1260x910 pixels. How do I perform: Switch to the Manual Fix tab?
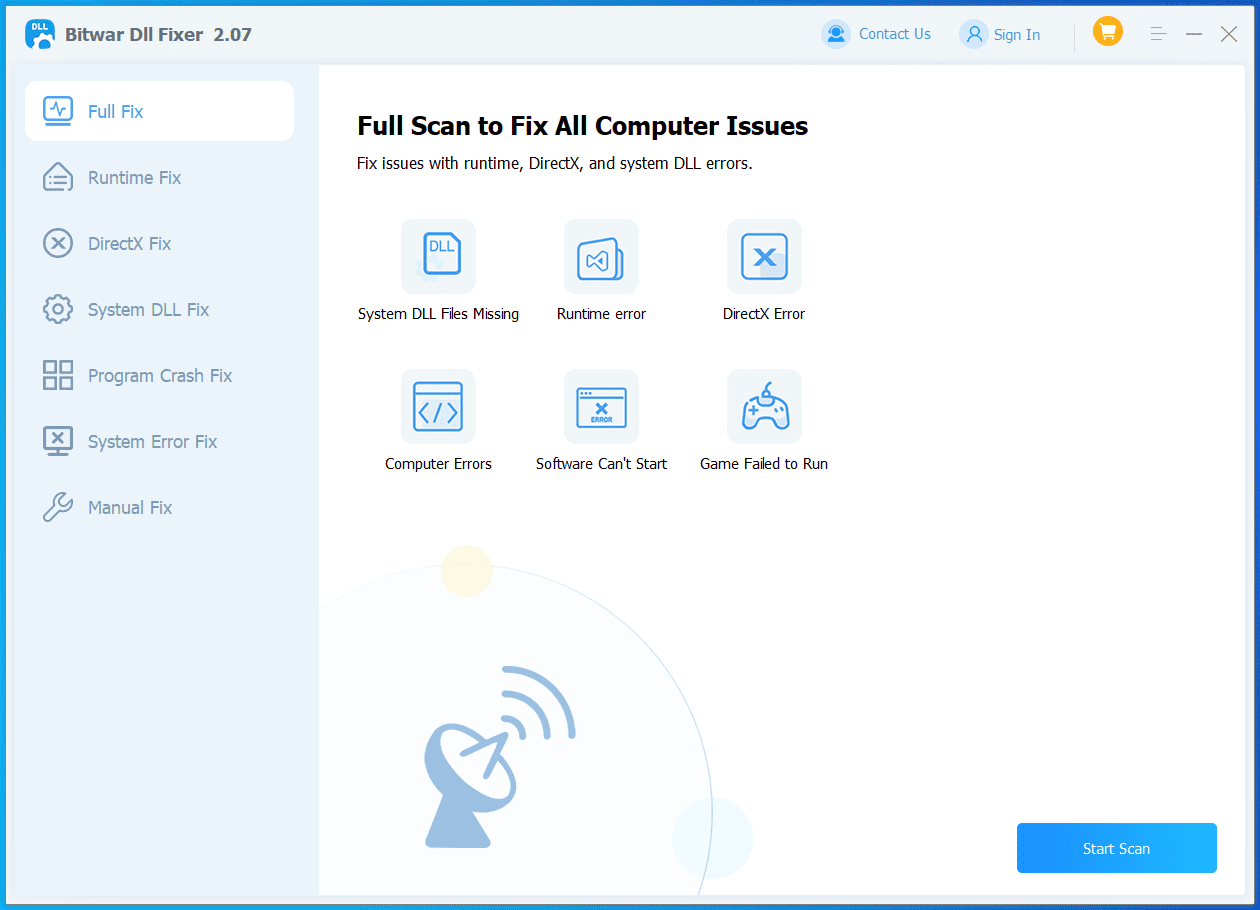pyautogui.click(x=160, y=507)
